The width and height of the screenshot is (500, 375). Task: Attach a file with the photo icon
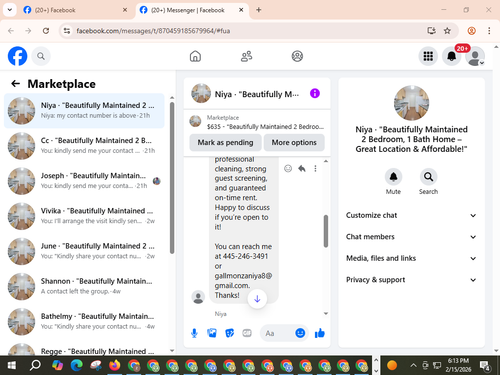[212, 333]
